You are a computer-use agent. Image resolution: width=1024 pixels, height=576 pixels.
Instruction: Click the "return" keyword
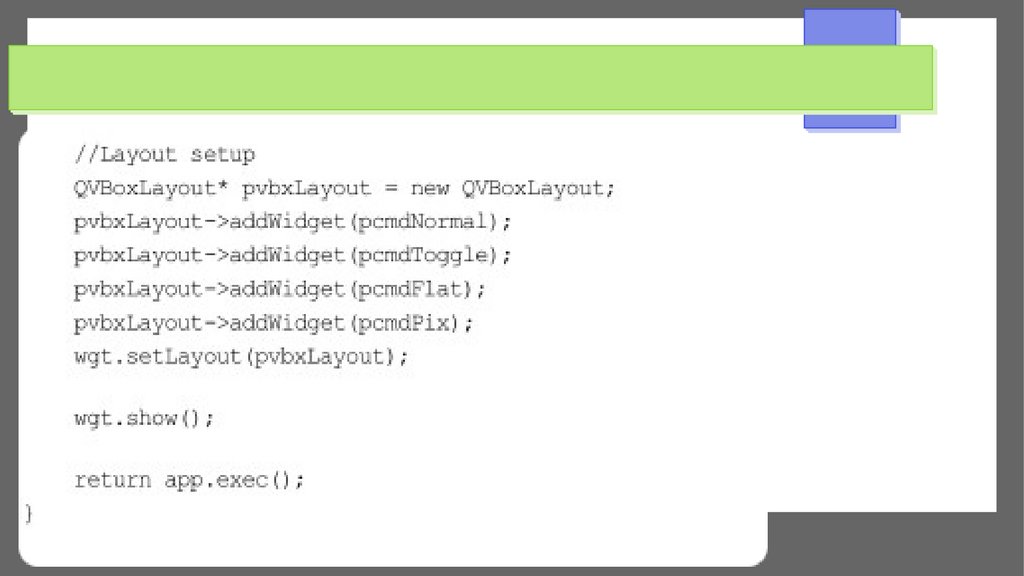point(112,480)
